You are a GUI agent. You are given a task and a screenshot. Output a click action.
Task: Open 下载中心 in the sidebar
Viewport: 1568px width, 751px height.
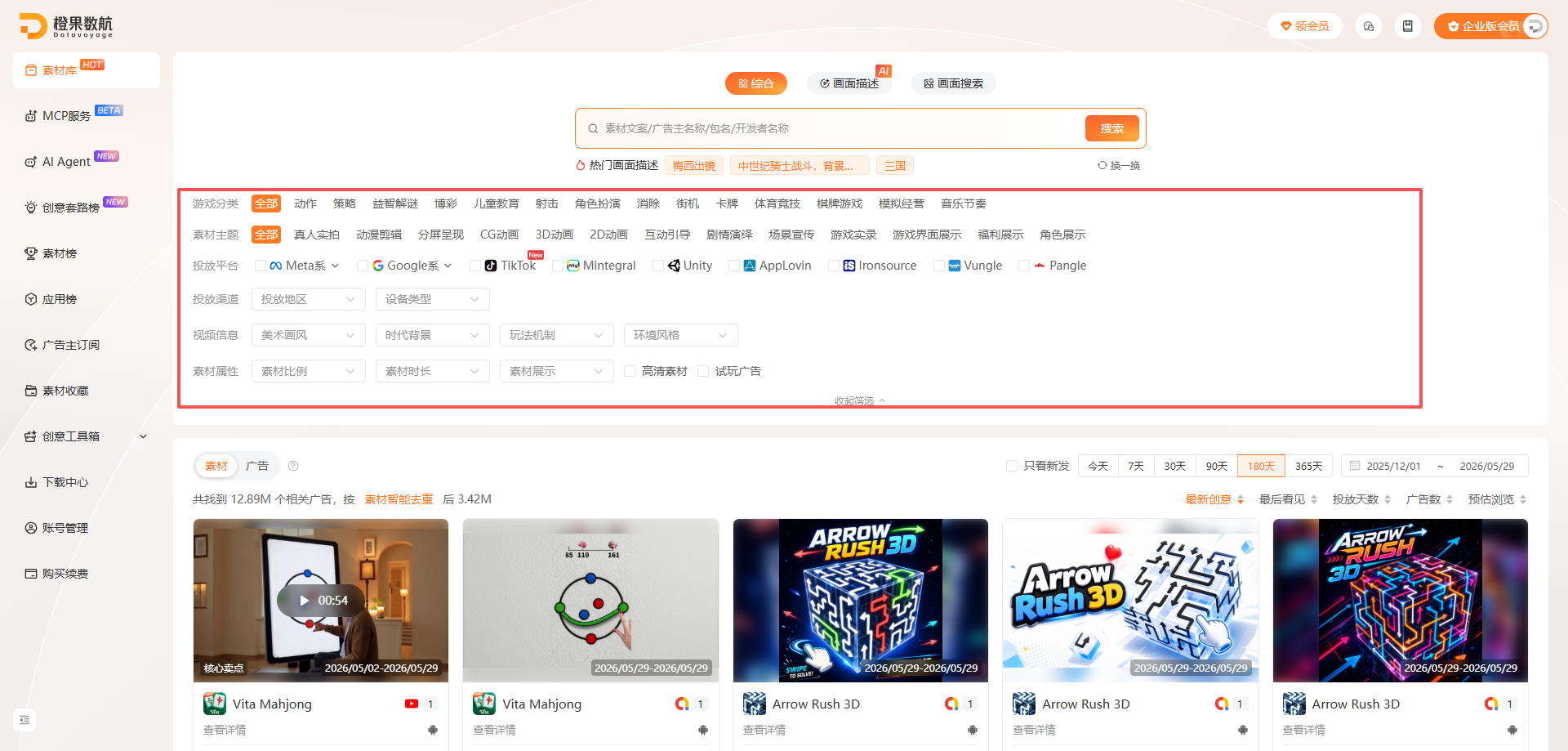[87, 482]
